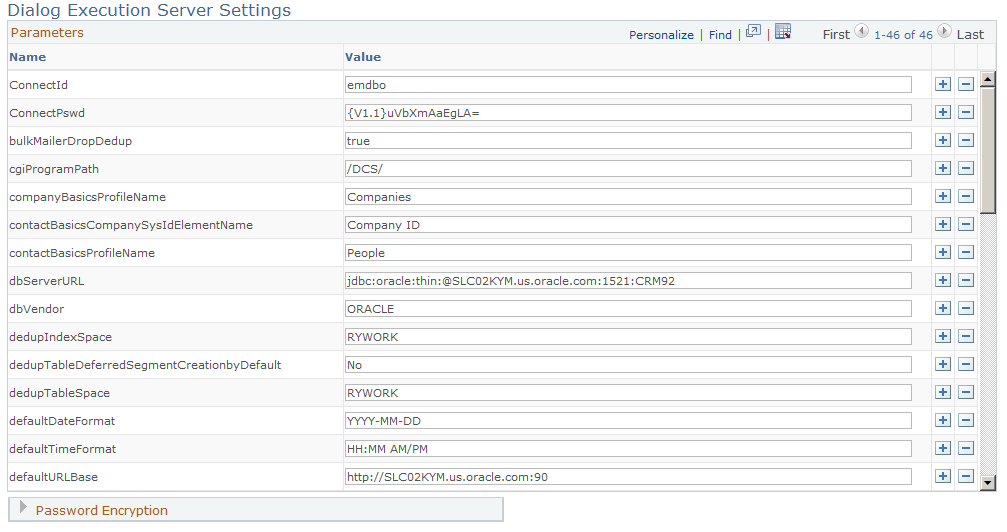Edit dbVendor value 'ORACLE'
The image size is (1007, 532).
point(628,308)
